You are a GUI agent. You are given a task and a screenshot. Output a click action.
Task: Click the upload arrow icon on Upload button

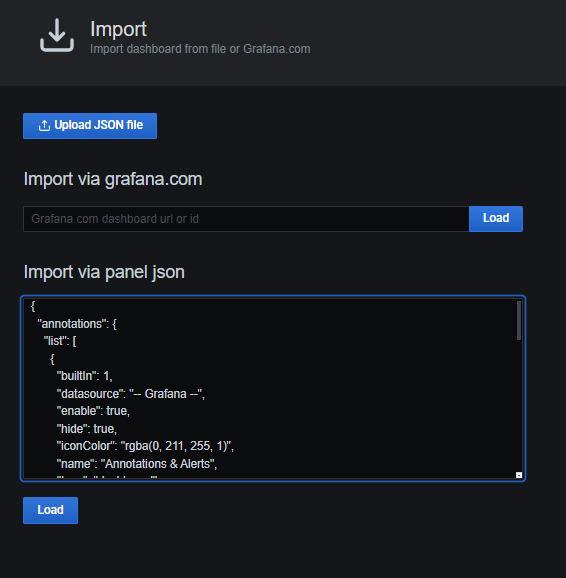pos(44,126)
